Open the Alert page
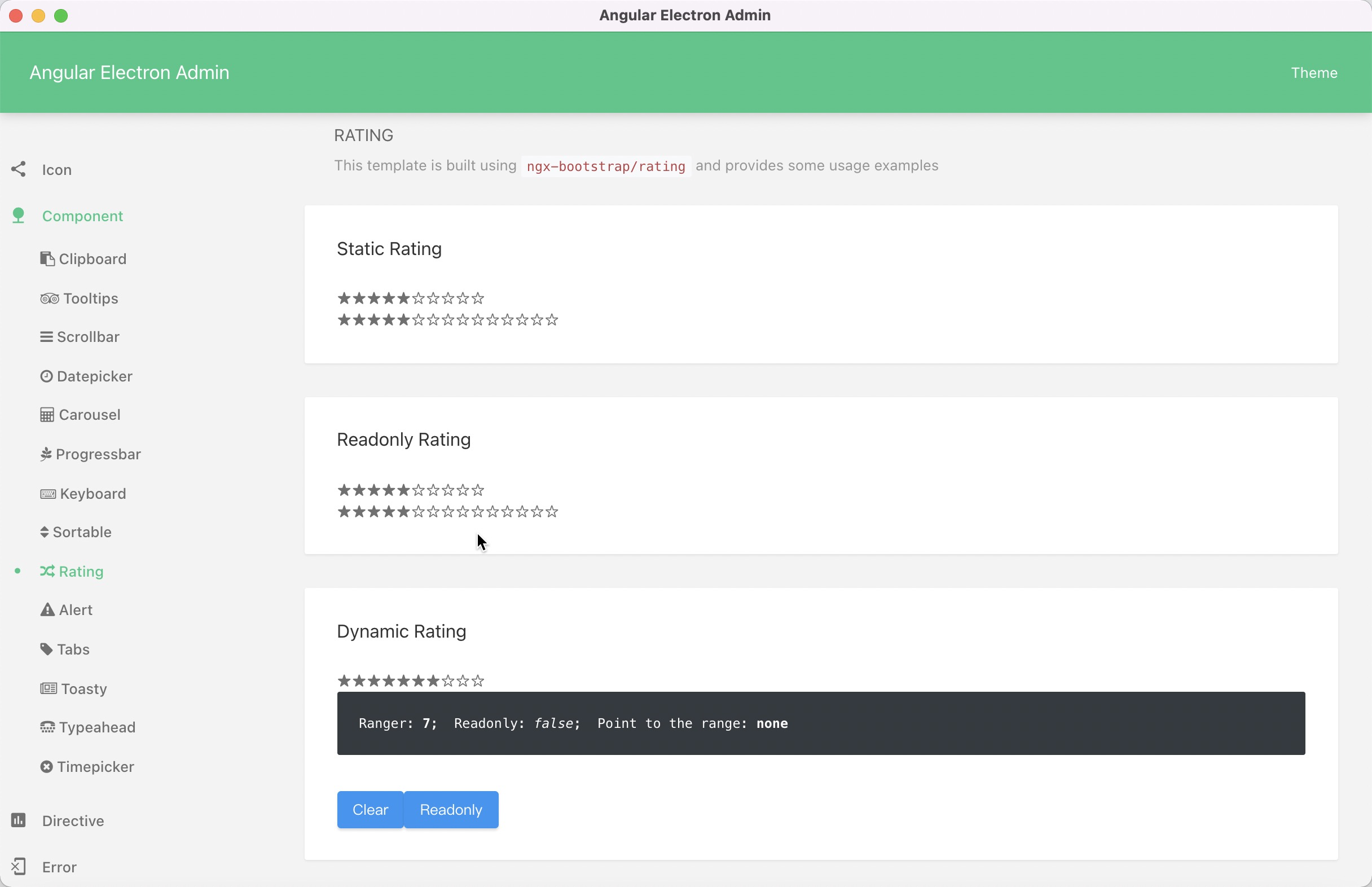 coord(76,610)
